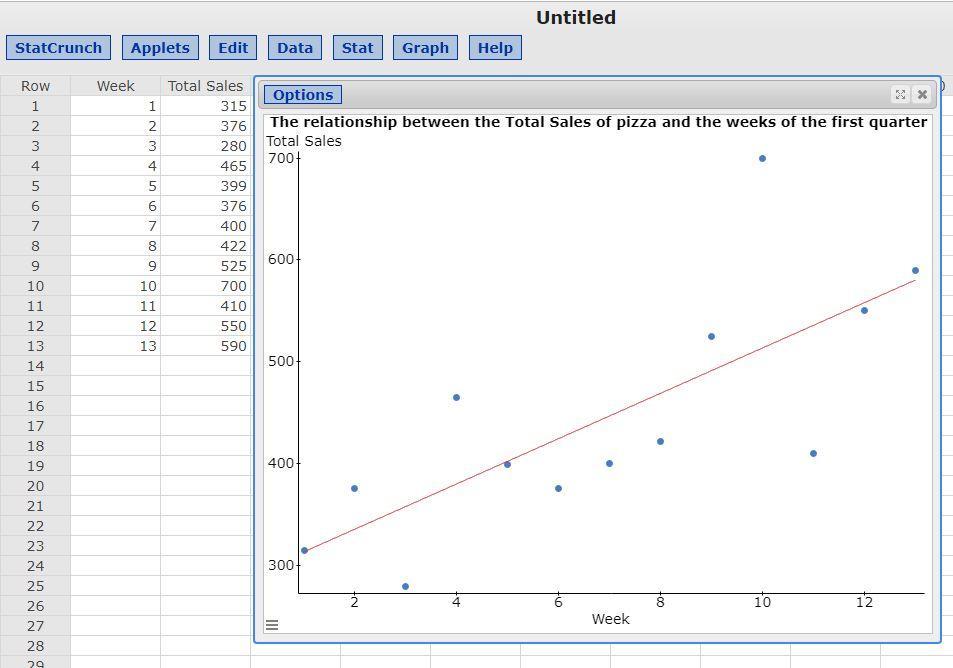Select Total Sales cell with value 400
Viewport: 953px width, 668px height.
pos(205,226)
